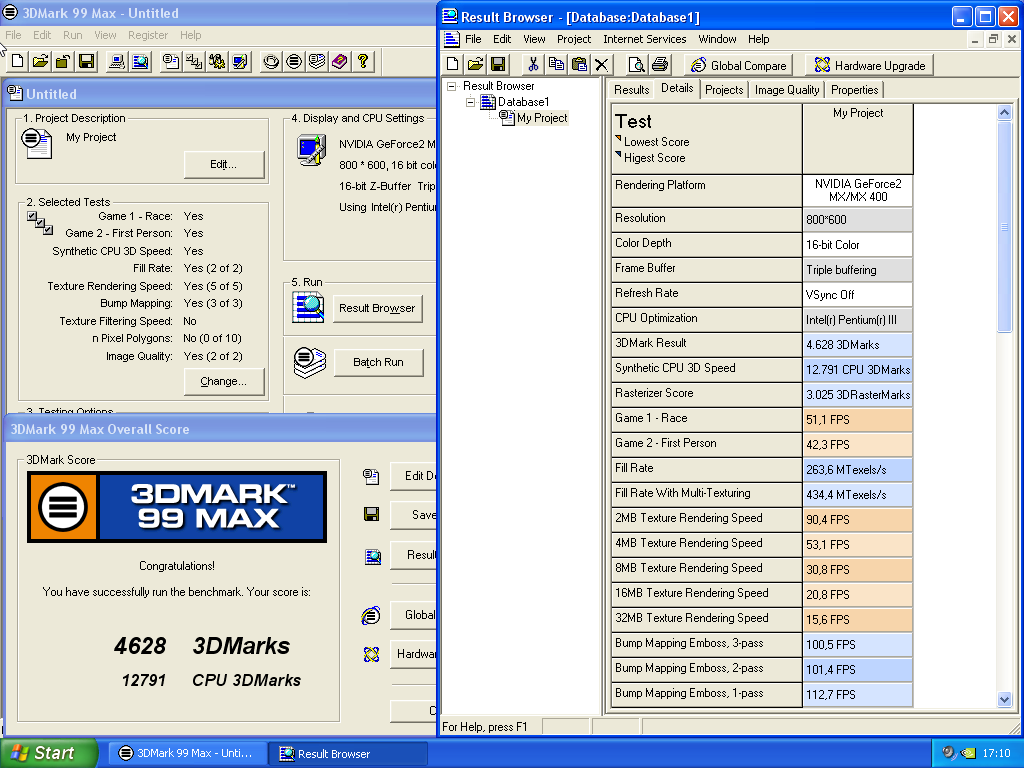Click the stacked pages batch run toolbar icon

tap(317, 61)
